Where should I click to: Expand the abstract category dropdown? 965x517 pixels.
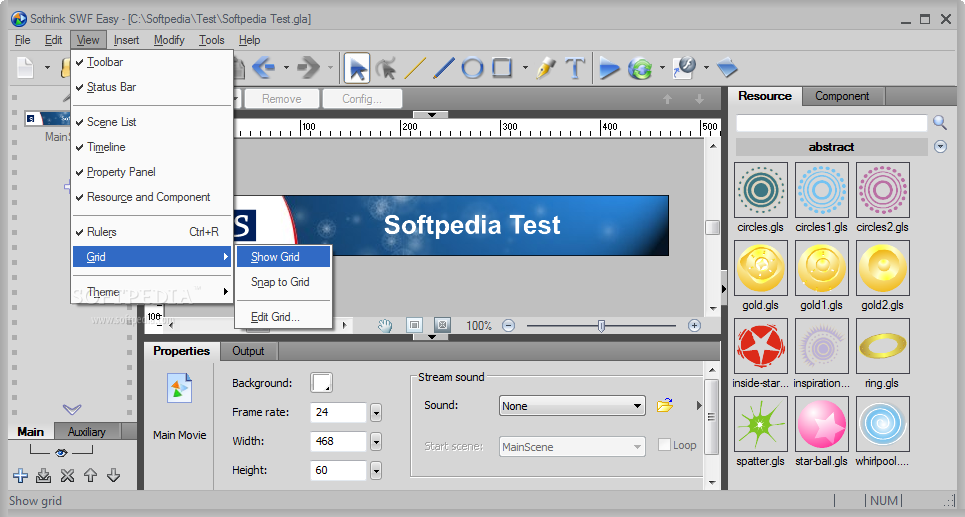940,147
